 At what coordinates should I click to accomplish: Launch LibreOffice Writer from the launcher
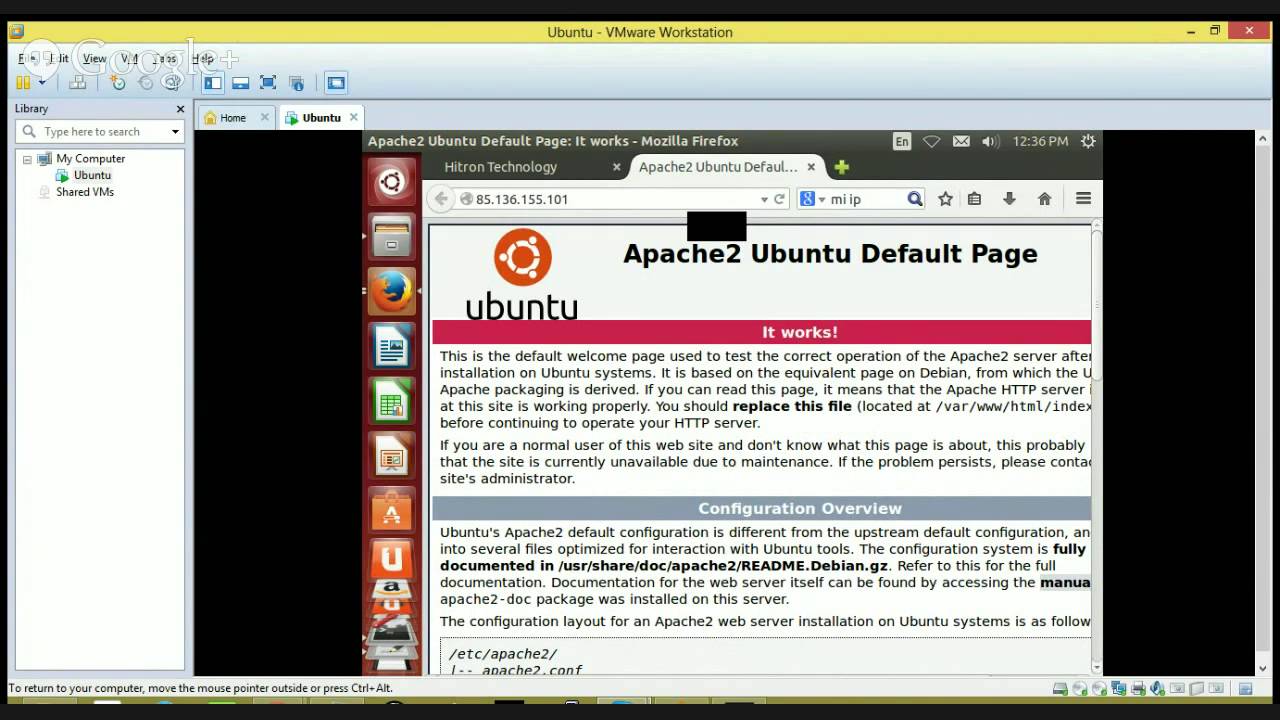(391, 346)
